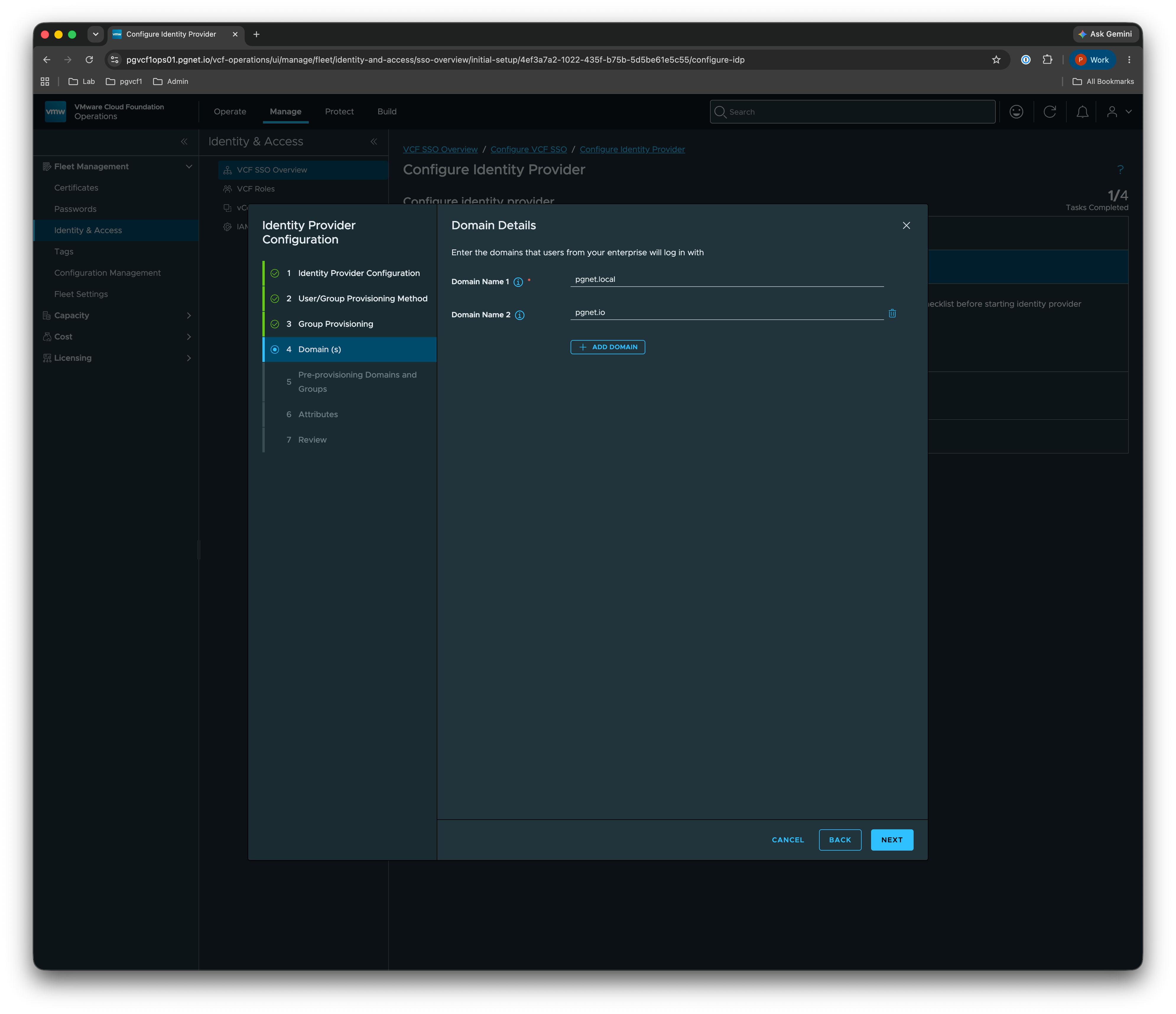Open step 3 Group Provisioning

pos(350,324)
